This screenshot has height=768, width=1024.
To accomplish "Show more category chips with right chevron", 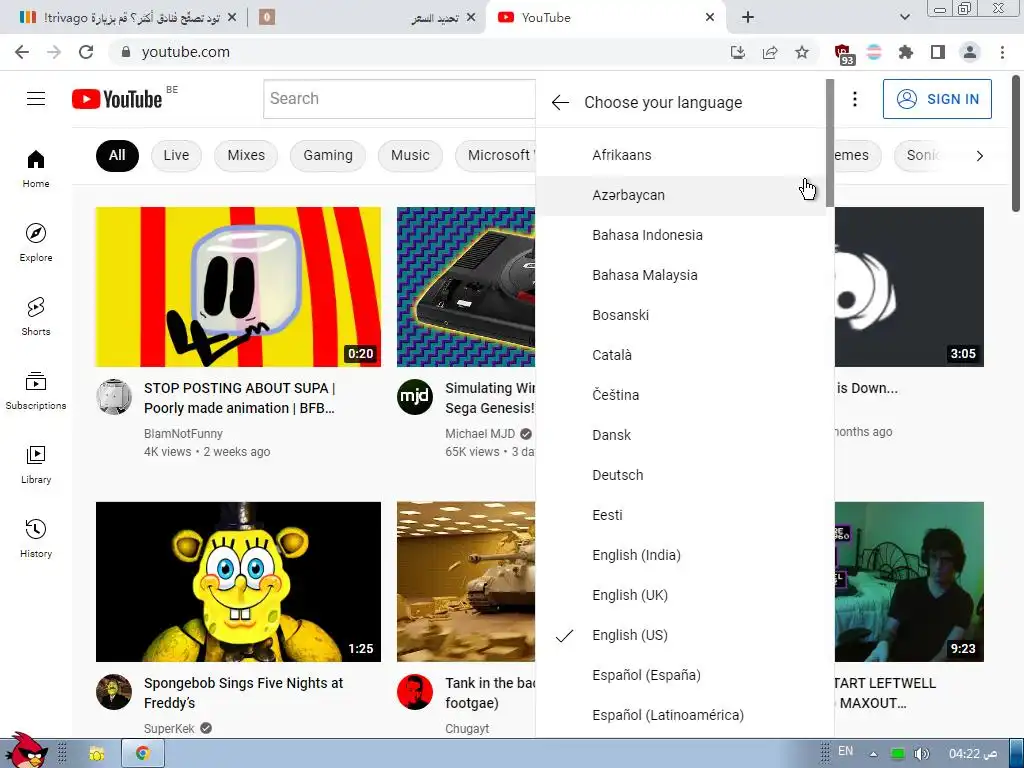I will (980, 156).
